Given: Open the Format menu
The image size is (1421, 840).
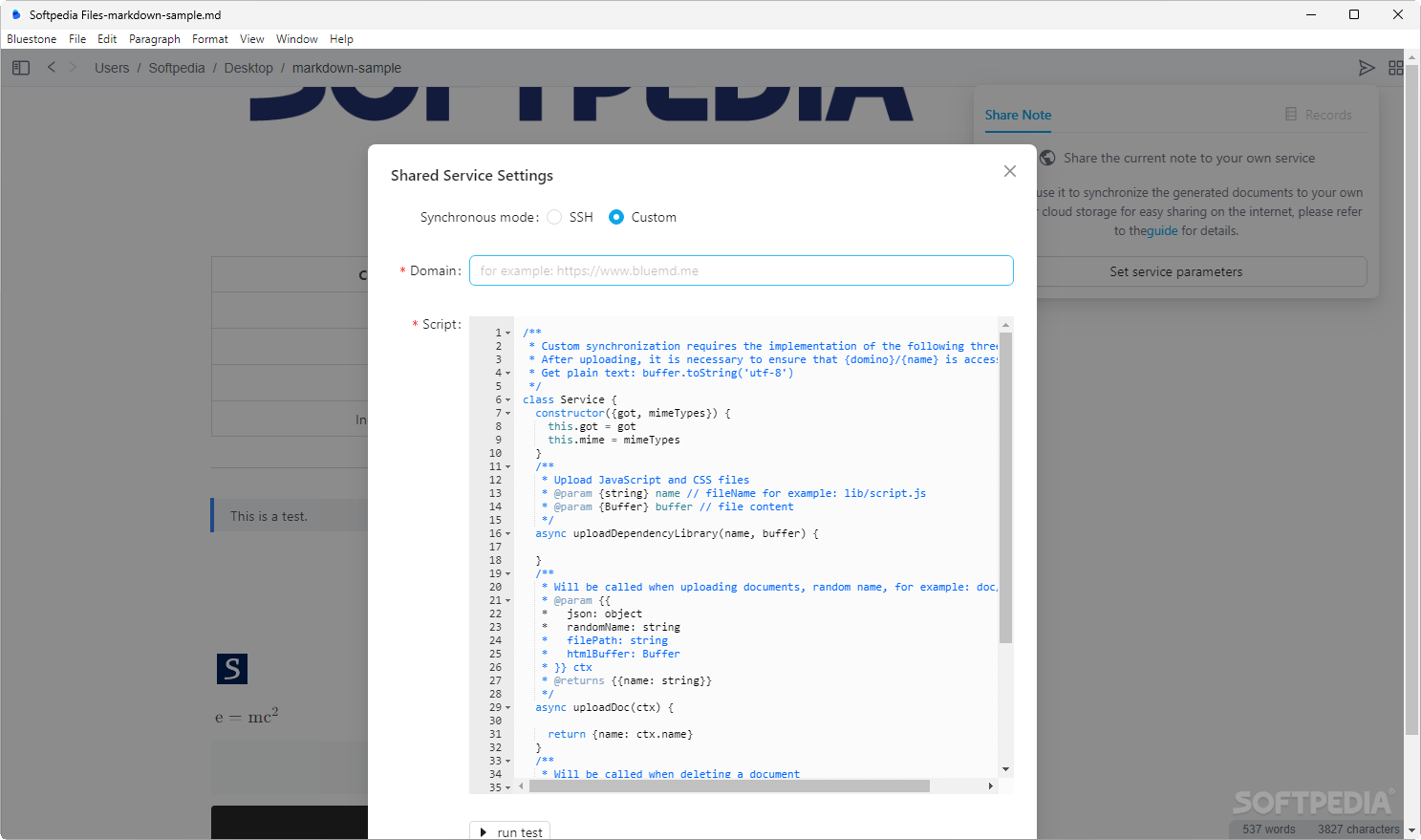Looking at the screenshot, I should click(210, 39).
